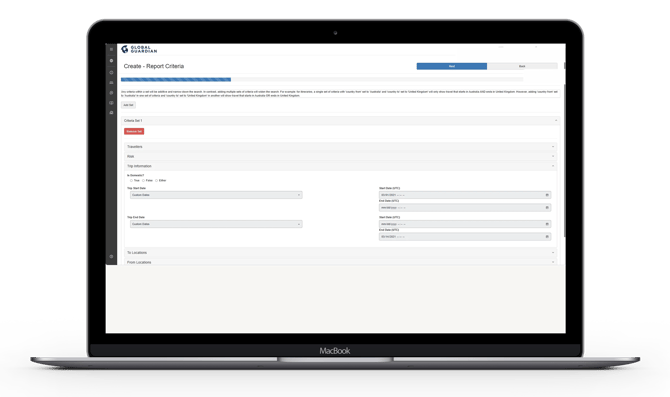Click the red Remove Set button
This screenshot has height=397, width=670.
point(134,131)
